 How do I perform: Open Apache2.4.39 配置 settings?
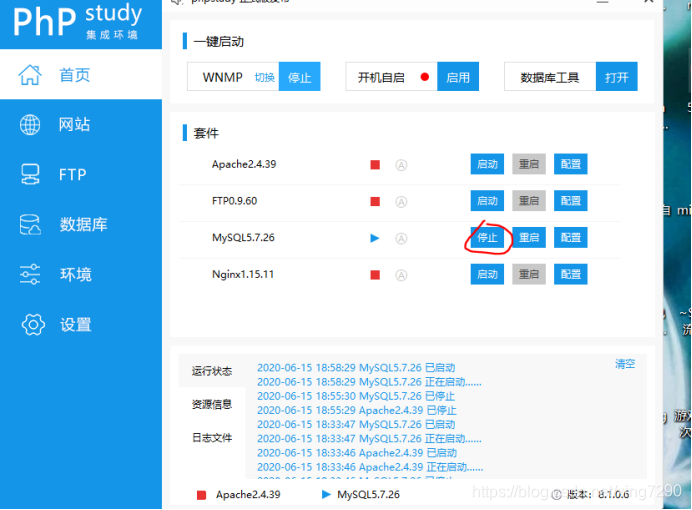(571, 164)
